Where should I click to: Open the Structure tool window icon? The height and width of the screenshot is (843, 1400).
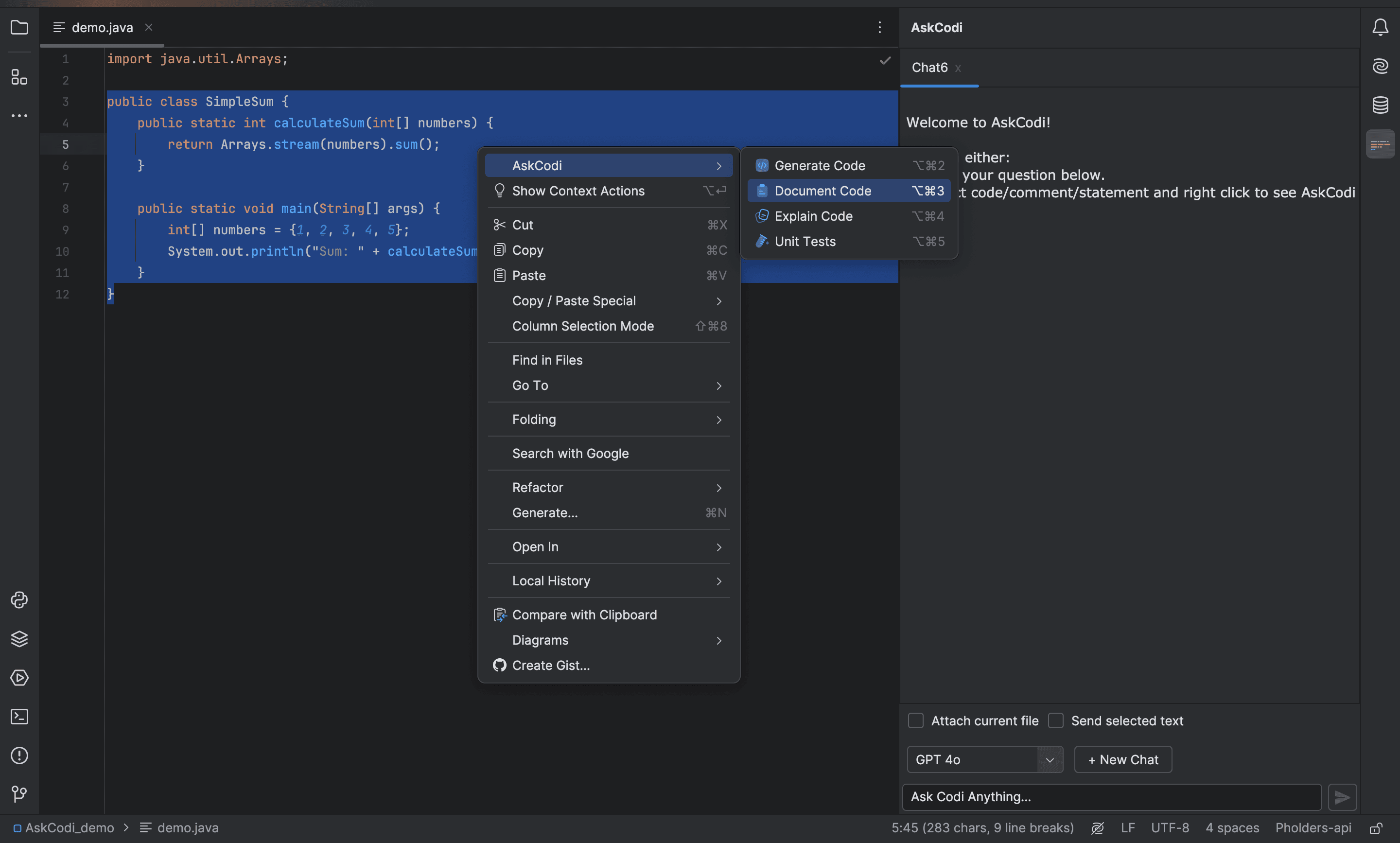[19, 77]
